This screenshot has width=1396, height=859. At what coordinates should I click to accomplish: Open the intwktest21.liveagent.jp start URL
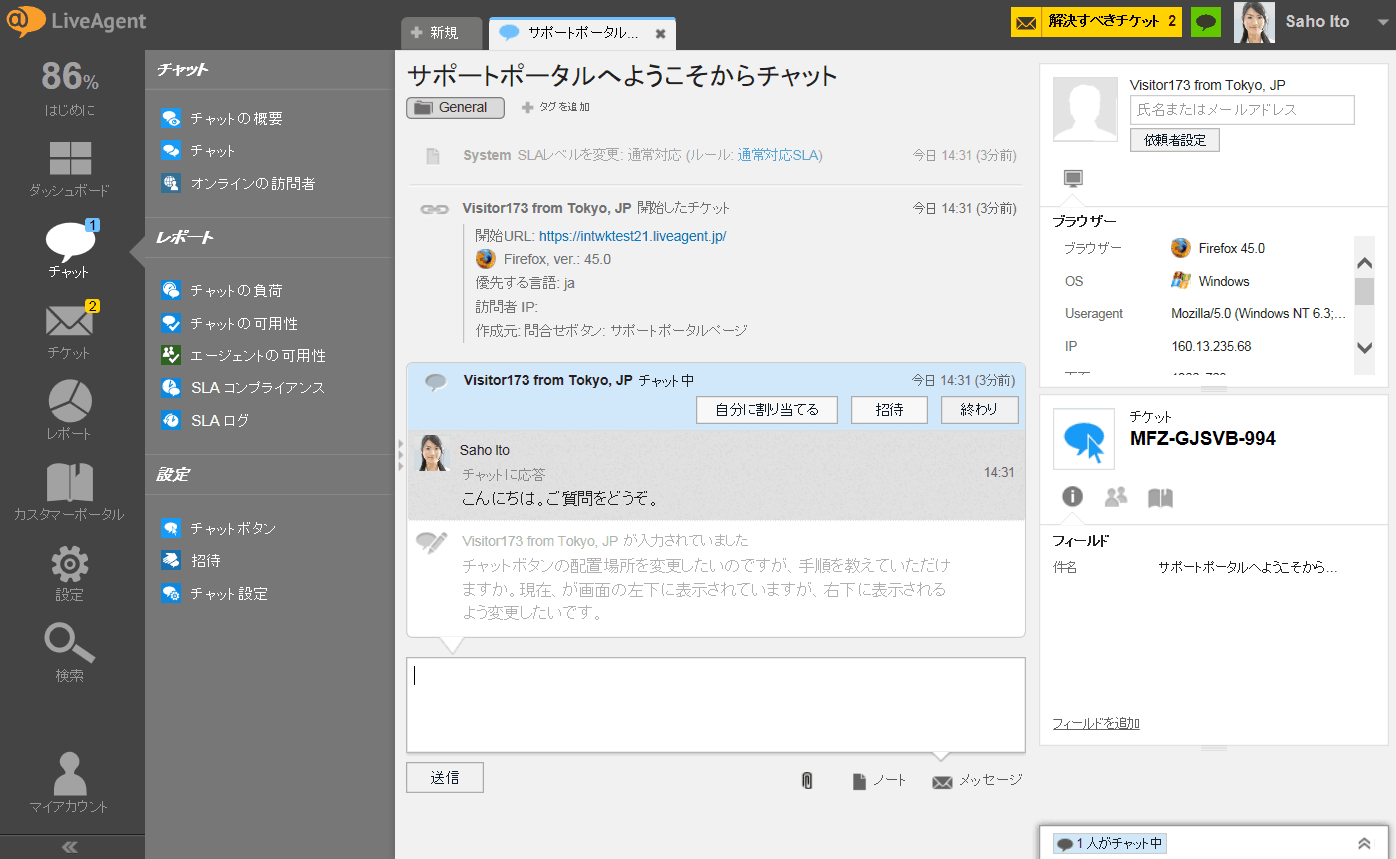[632, 236]
